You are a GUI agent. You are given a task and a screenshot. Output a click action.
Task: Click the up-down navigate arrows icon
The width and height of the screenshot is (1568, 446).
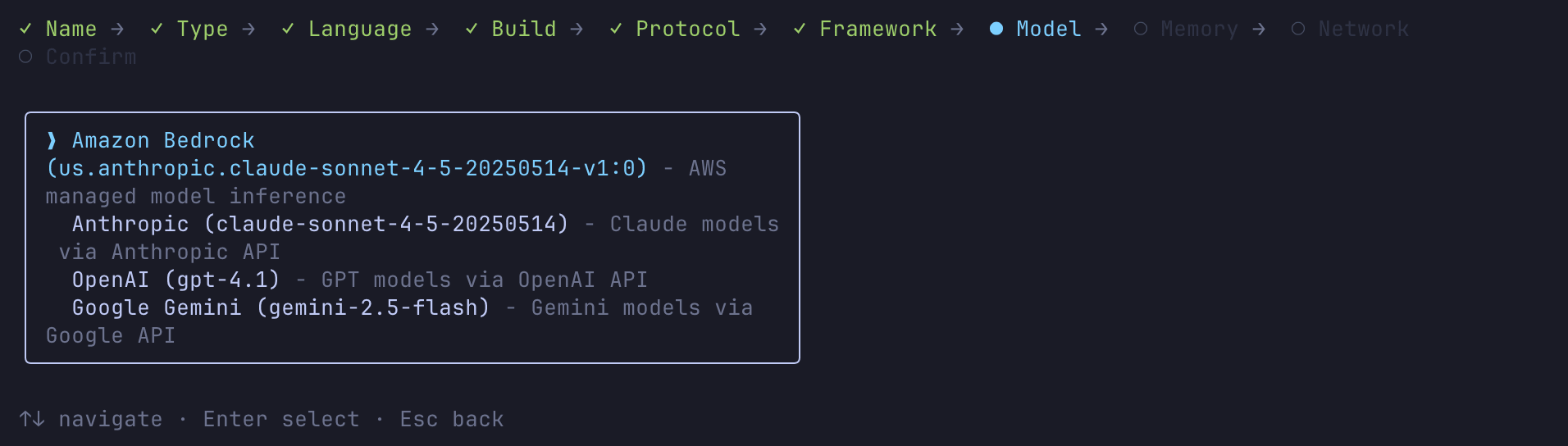pyautogui.click(x=32, y=419)
